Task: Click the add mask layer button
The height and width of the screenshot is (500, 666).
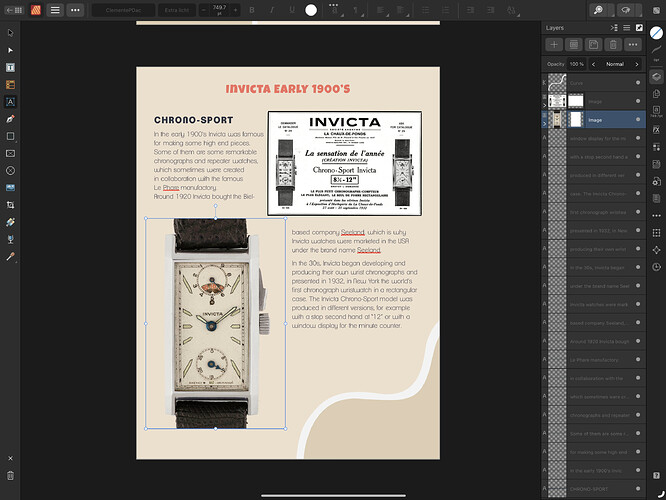Action: tap(593, 44)
